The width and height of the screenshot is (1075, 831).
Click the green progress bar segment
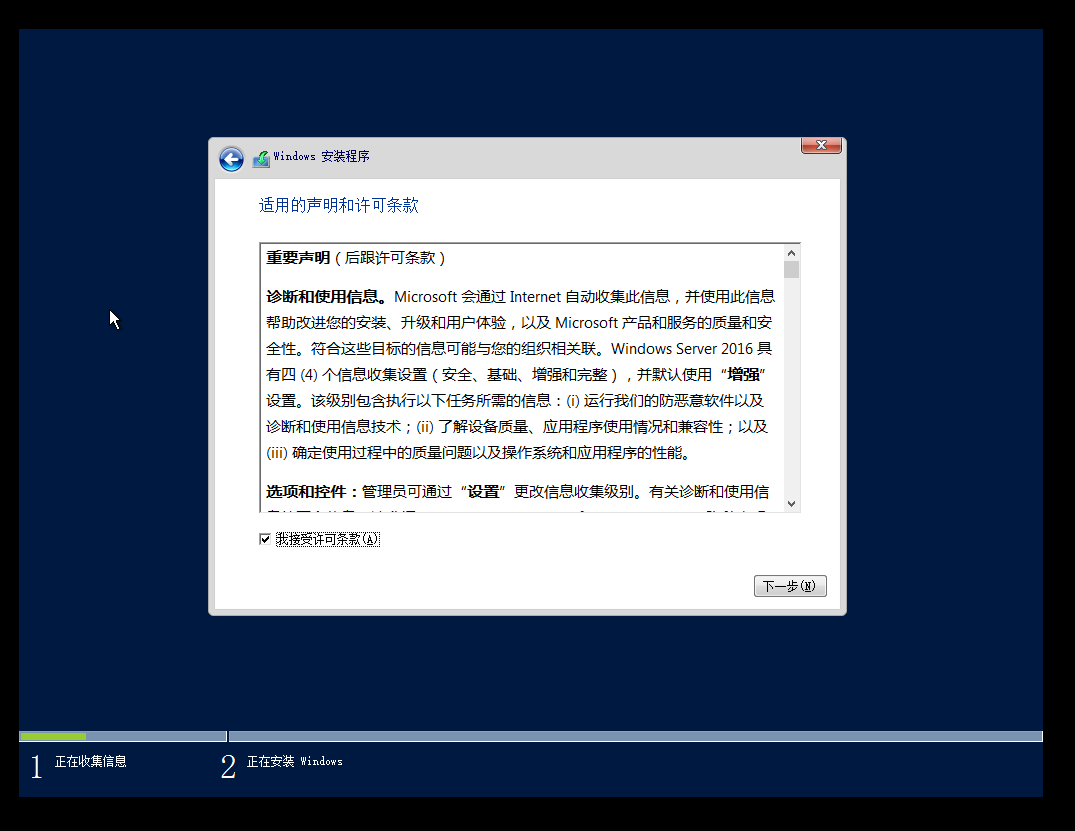click(x=53, y=736)
